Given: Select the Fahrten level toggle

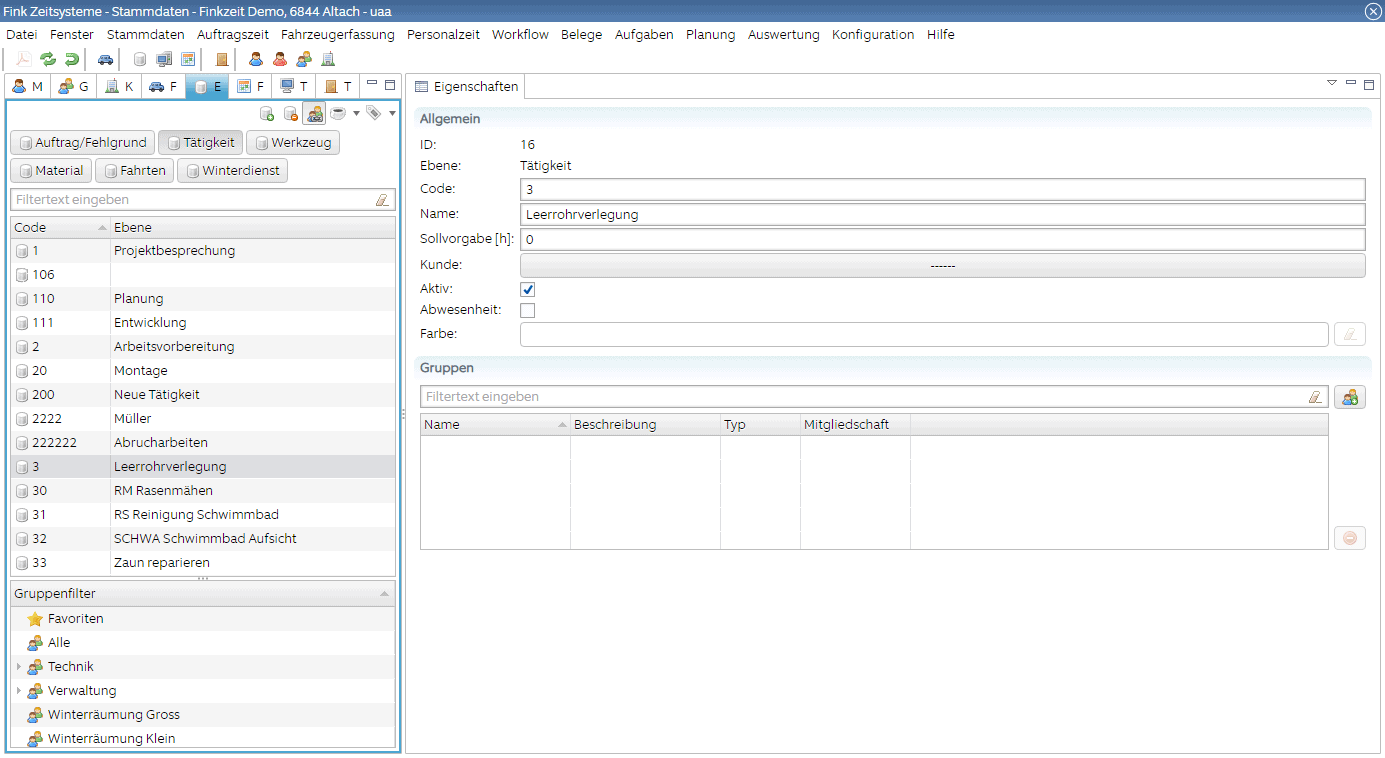Looking at the screenshot, I should click(134, 171).
